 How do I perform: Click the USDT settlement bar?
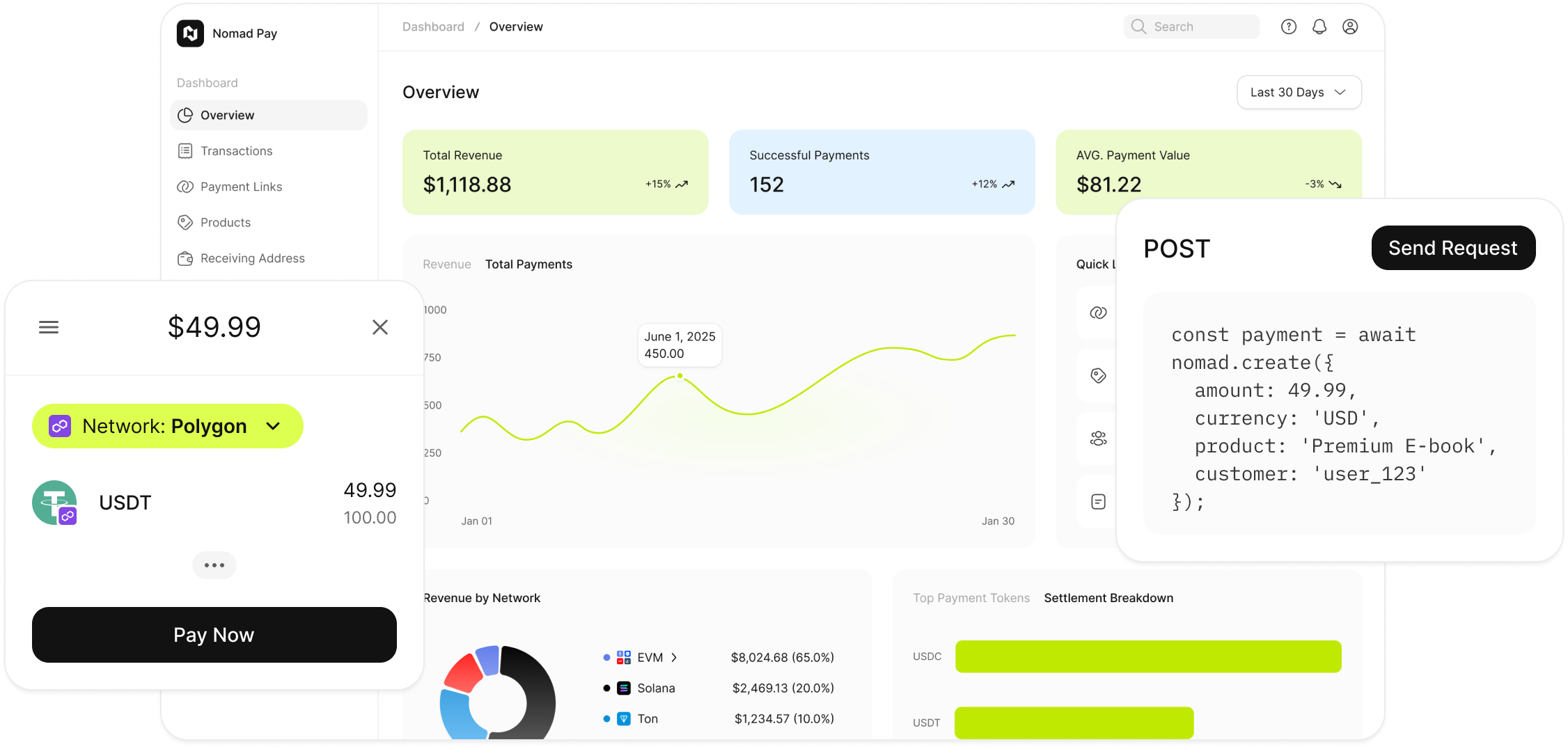[1074, 723]
